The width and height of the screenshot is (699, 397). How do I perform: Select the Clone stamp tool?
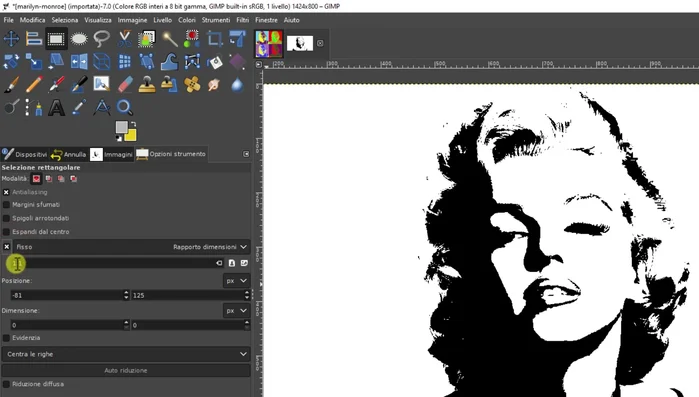[x=147, y=84]
